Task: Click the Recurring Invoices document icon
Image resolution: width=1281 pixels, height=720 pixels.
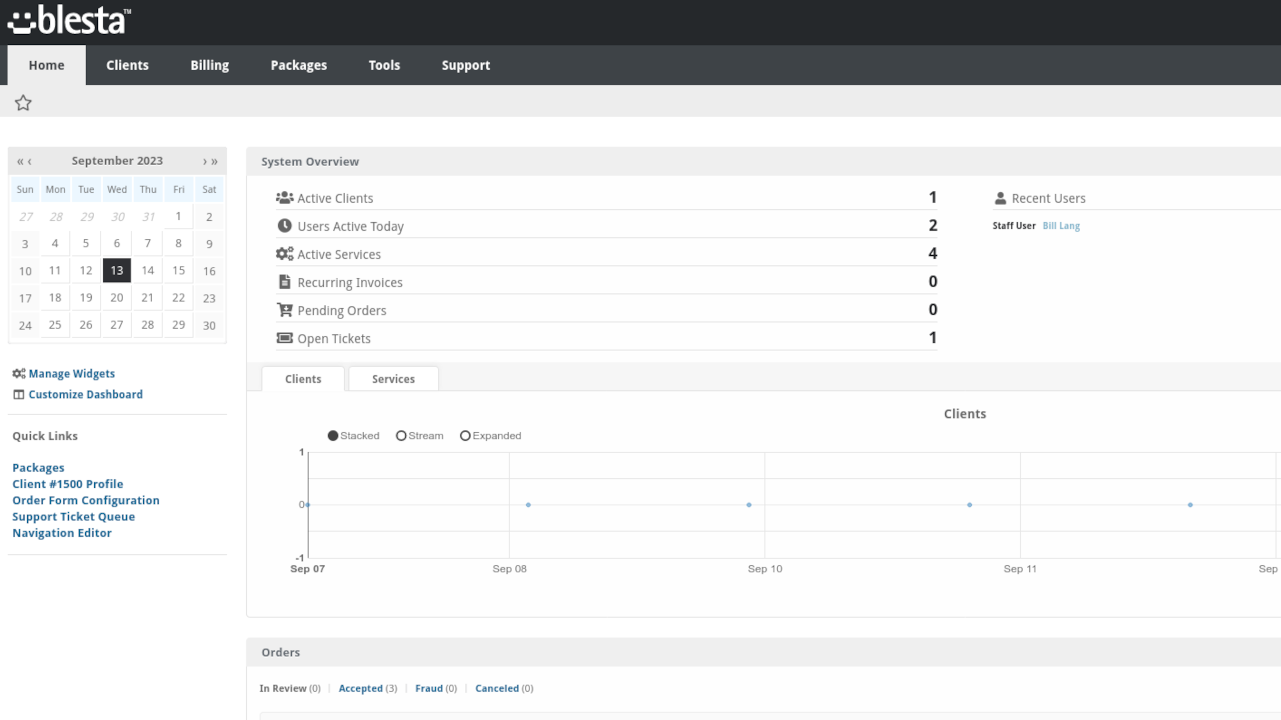Action: (x=285, y=282)
